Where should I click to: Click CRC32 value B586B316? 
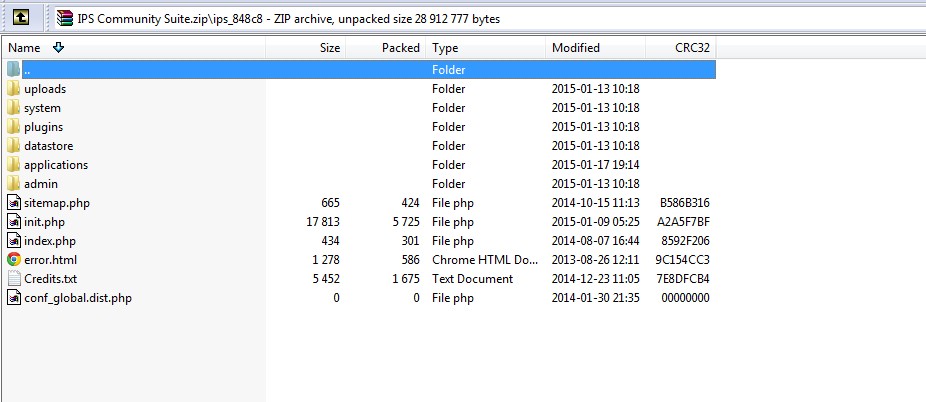(x=684, y=203)
